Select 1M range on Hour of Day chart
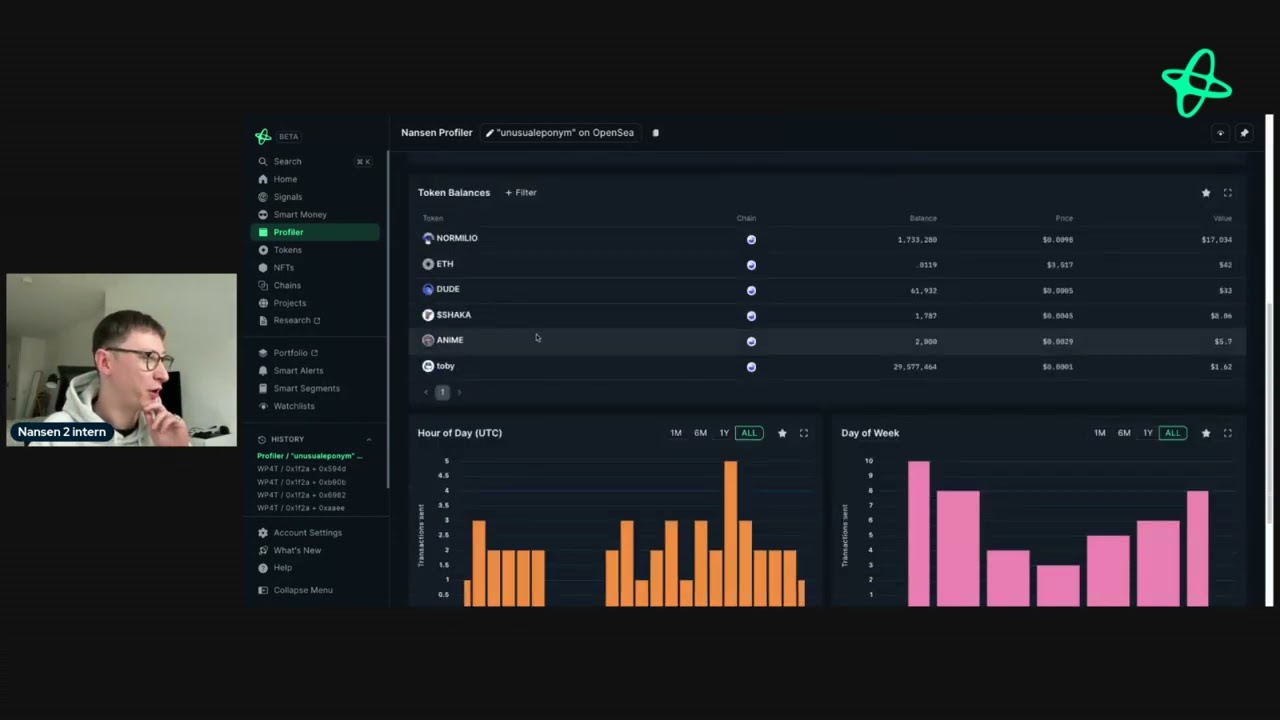The image size is (1280, 720). pyautogui.click(x=676, y=433)
